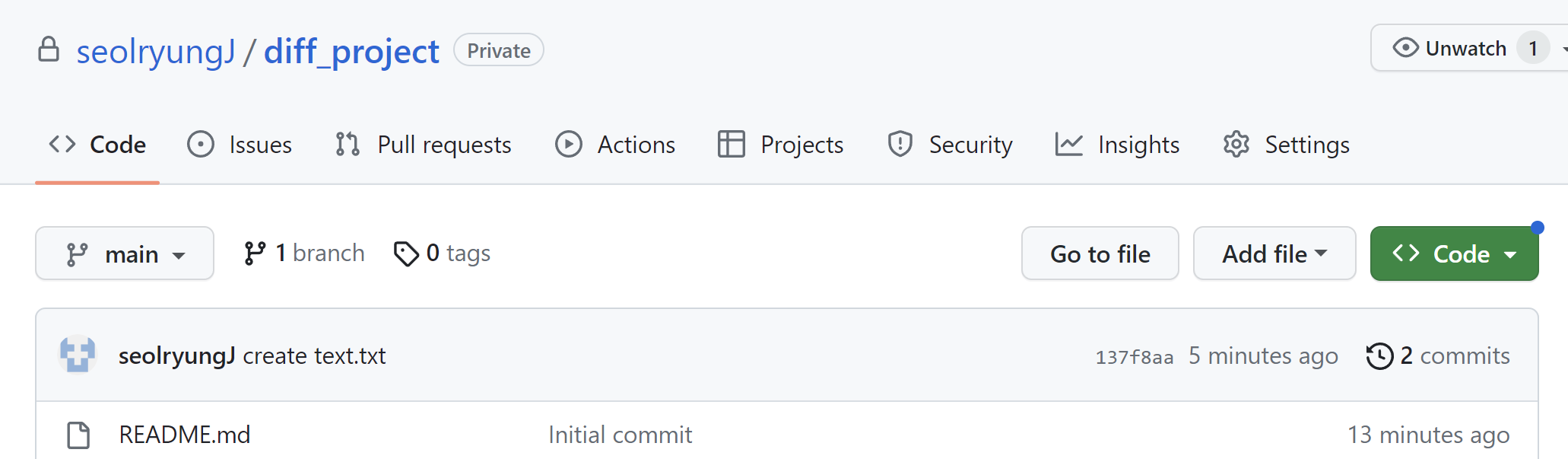Open the README.md file
This screenshot has height=459, width=1568.
pos(185,435)
